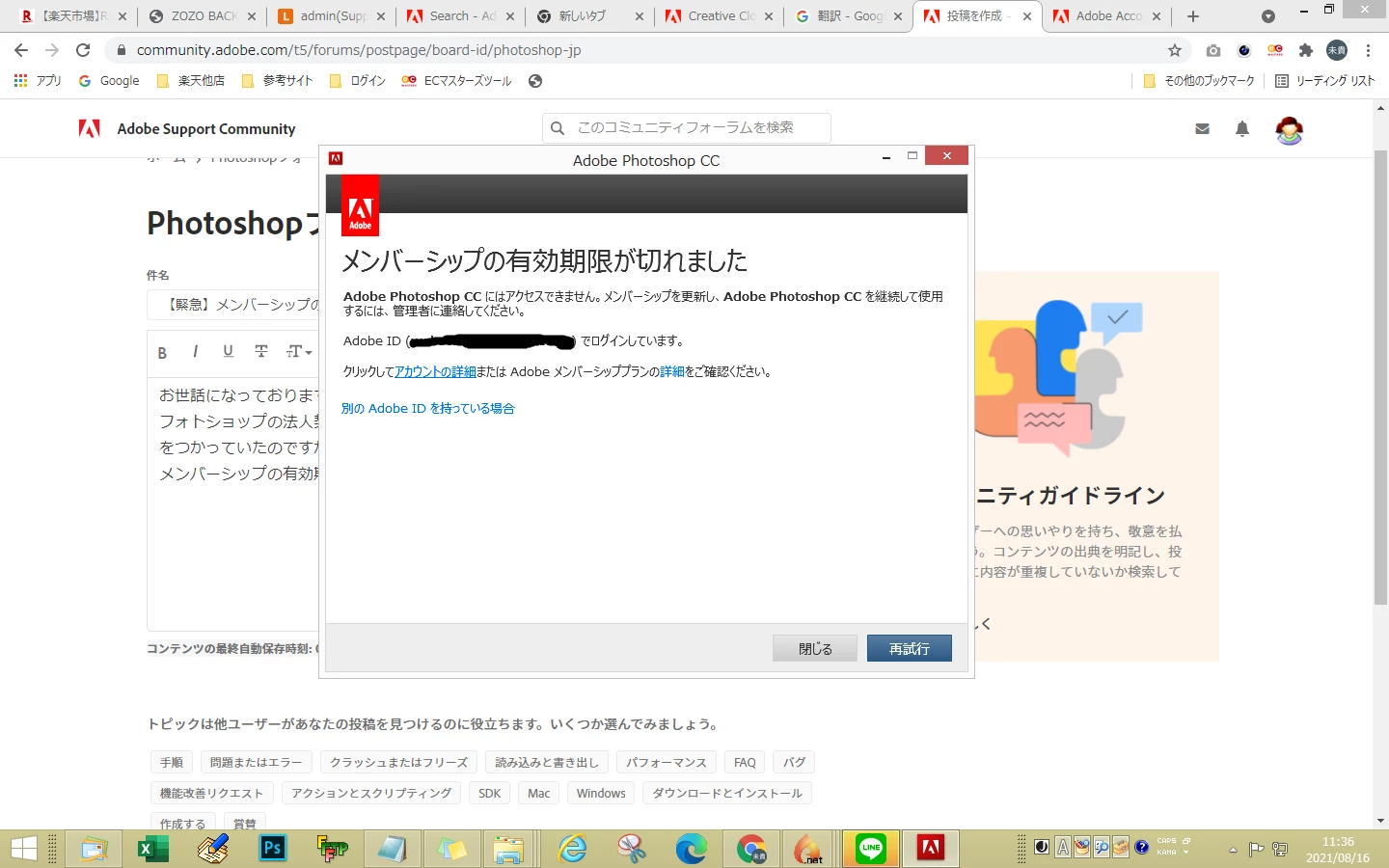Launch Internet Explorer from taskbar
Image resolution: width=1389 pixels, height=868 pixels.
573,849
